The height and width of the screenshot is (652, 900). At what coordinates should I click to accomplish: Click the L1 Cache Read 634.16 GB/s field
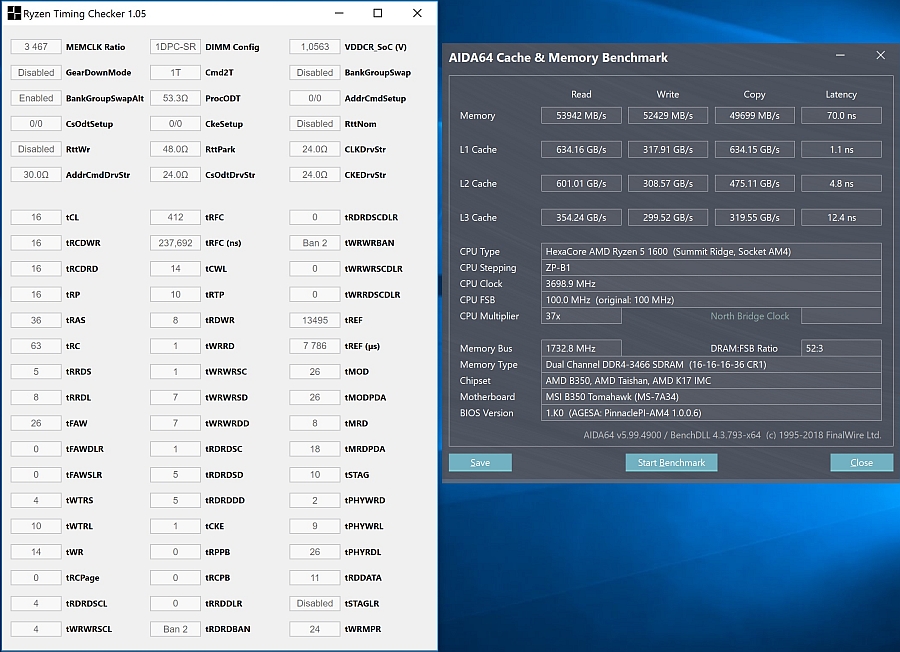(x=581, y=150)
